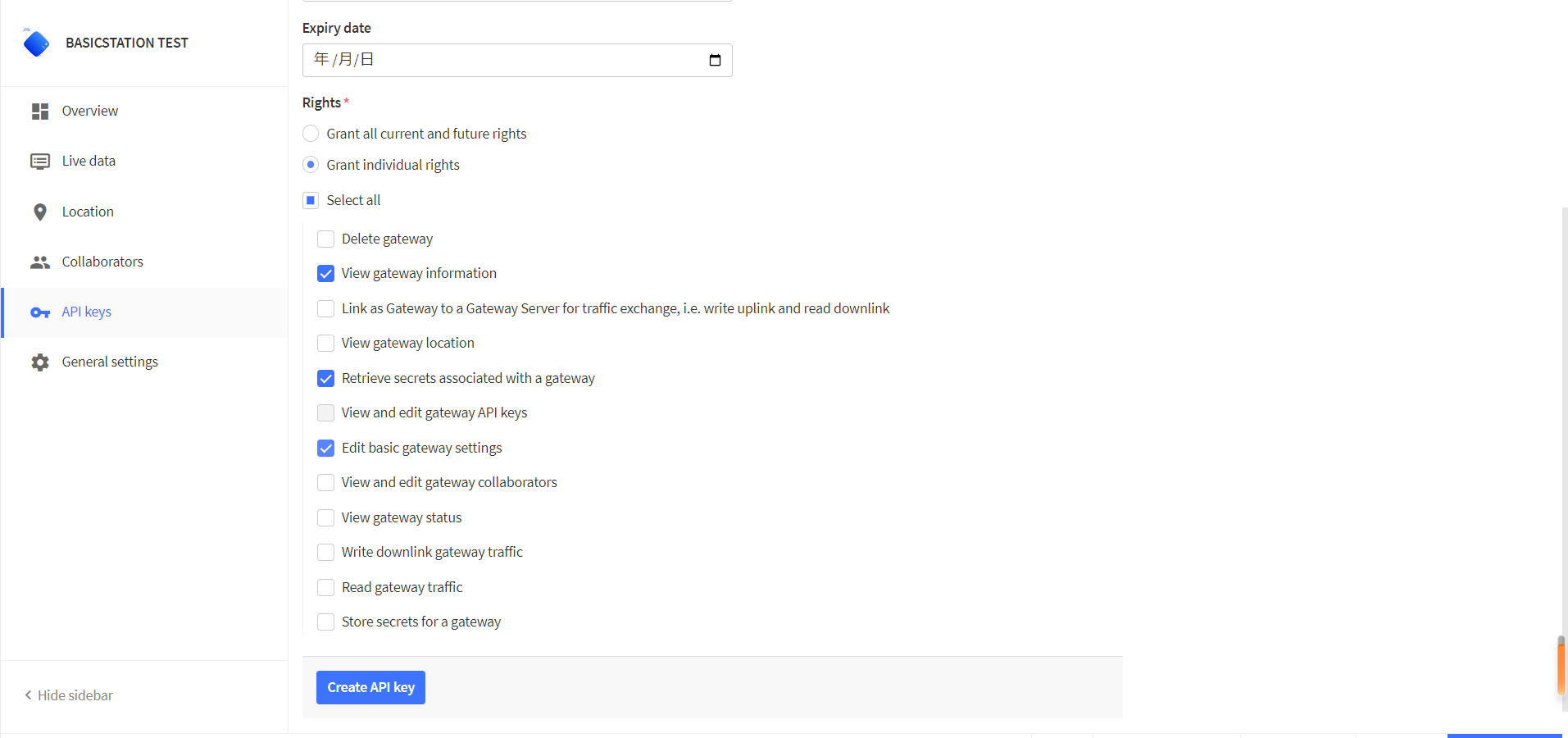1568x738 pixels.
Task: Click the Collaborators people icon
Action: coord(39,262)
